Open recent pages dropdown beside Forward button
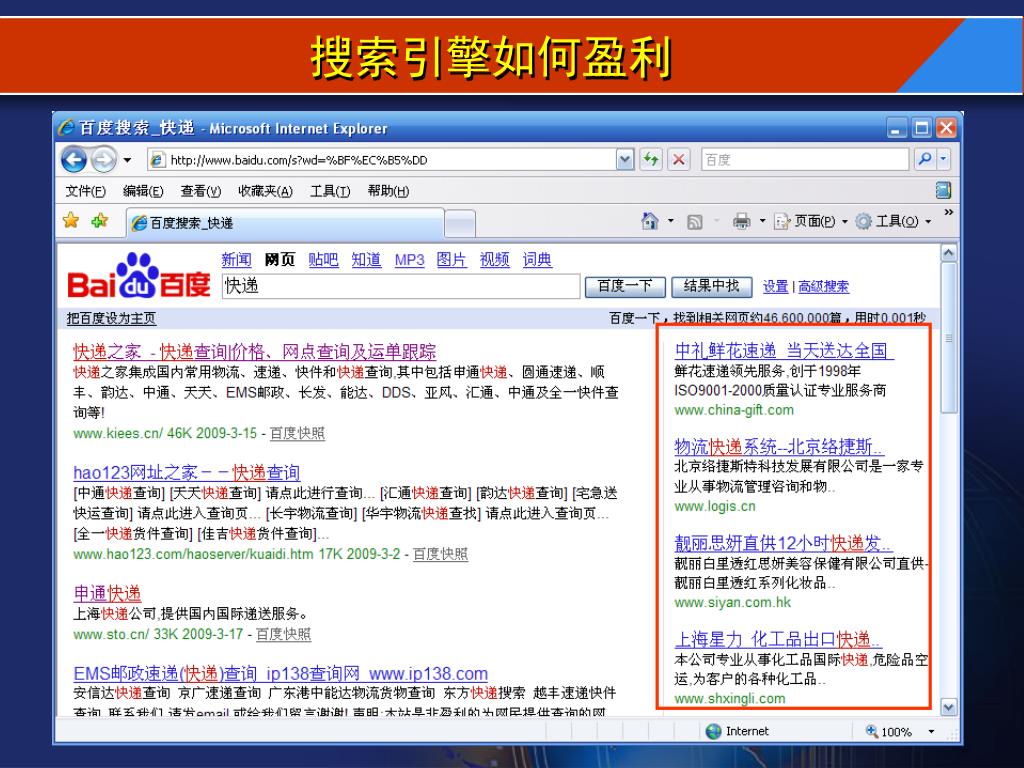The width and height of the screenshot is (1024, 768). click(127, 160)
